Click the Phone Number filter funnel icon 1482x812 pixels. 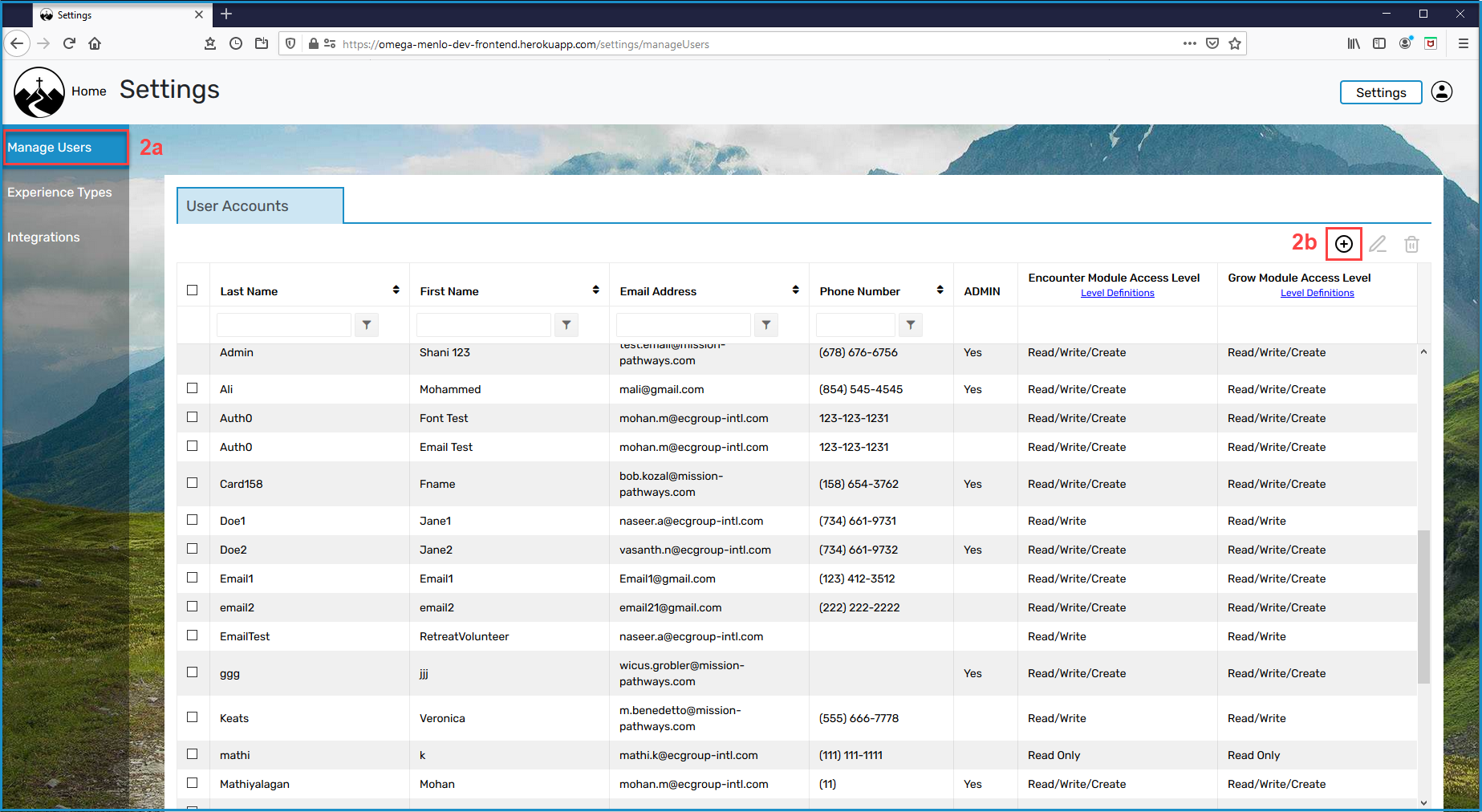(x=911, y=325)
